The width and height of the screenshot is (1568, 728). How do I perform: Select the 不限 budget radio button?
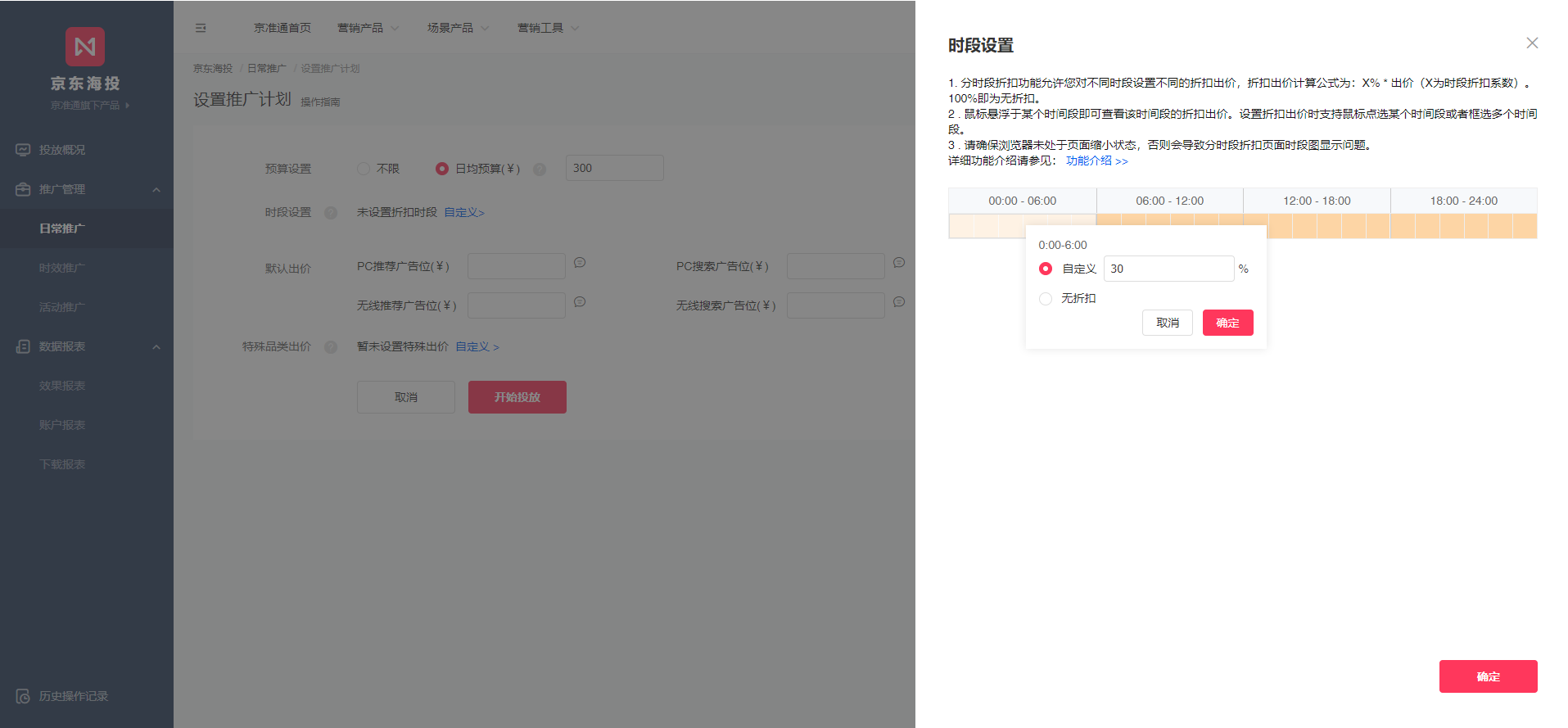364,169
